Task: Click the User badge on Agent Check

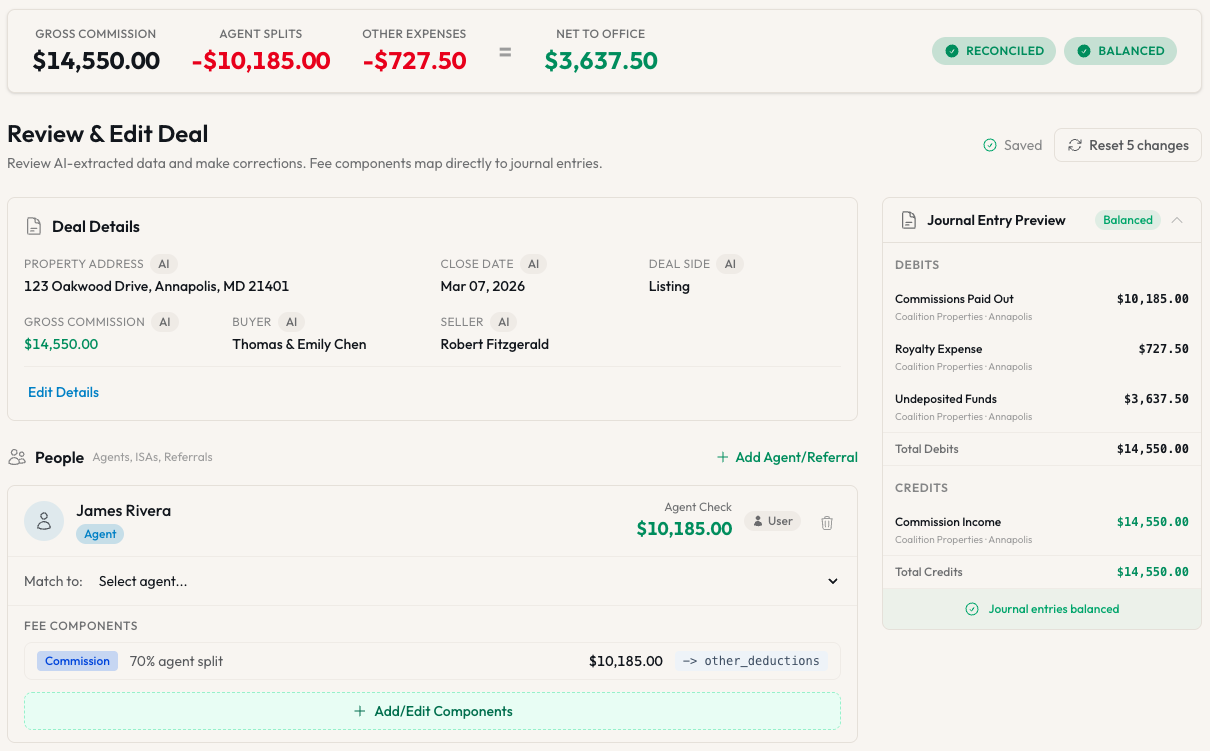Action: tap(772, 520)
